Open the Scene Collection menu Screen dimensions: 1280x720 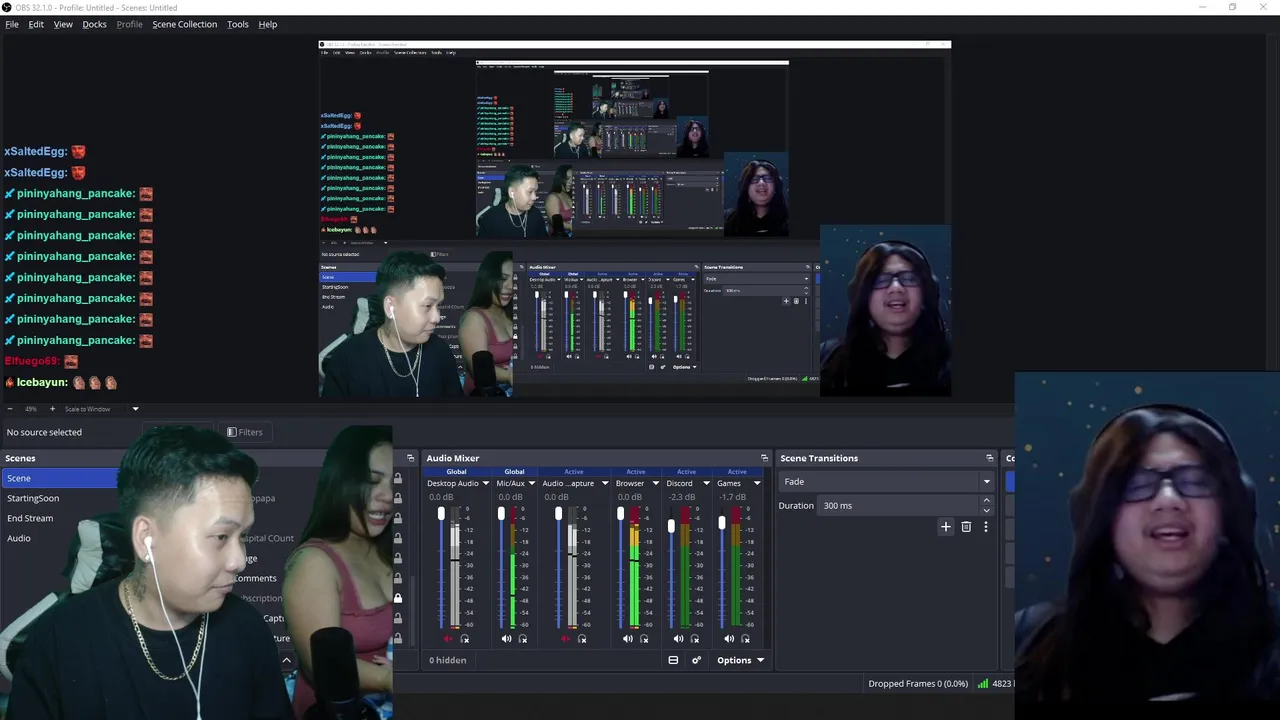[184, 24]
